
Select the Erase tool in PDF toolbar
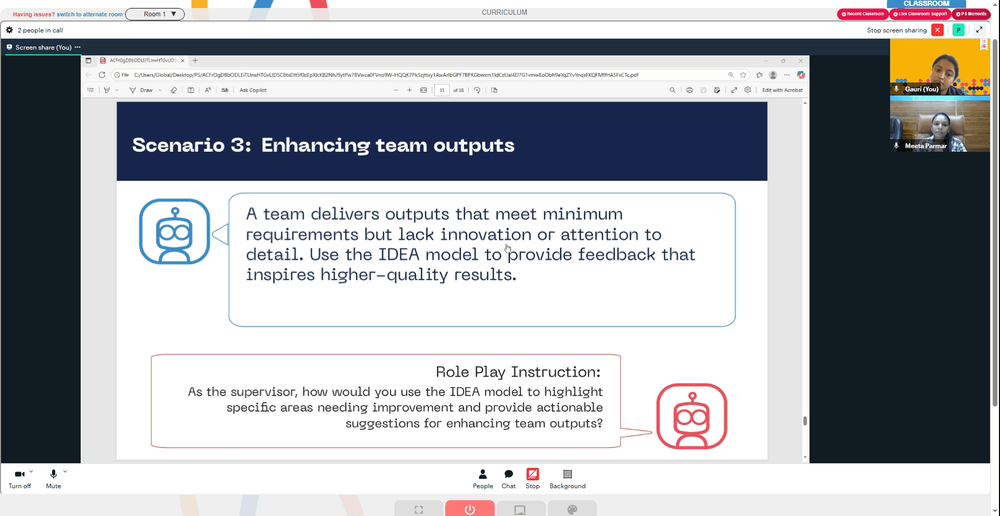pos(173,90)
